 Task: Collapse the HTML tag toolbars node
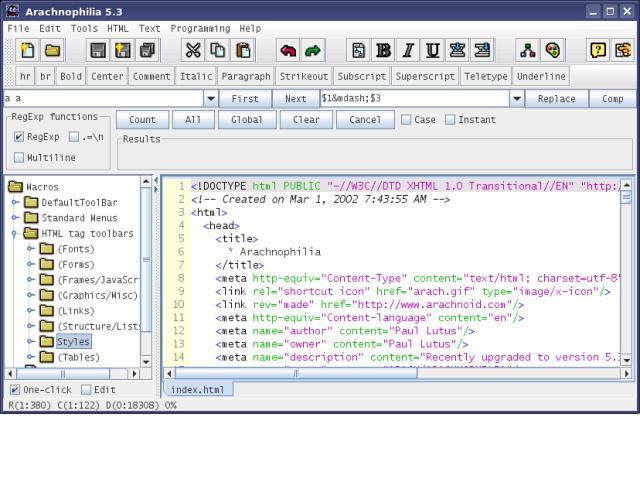[15, 233]
